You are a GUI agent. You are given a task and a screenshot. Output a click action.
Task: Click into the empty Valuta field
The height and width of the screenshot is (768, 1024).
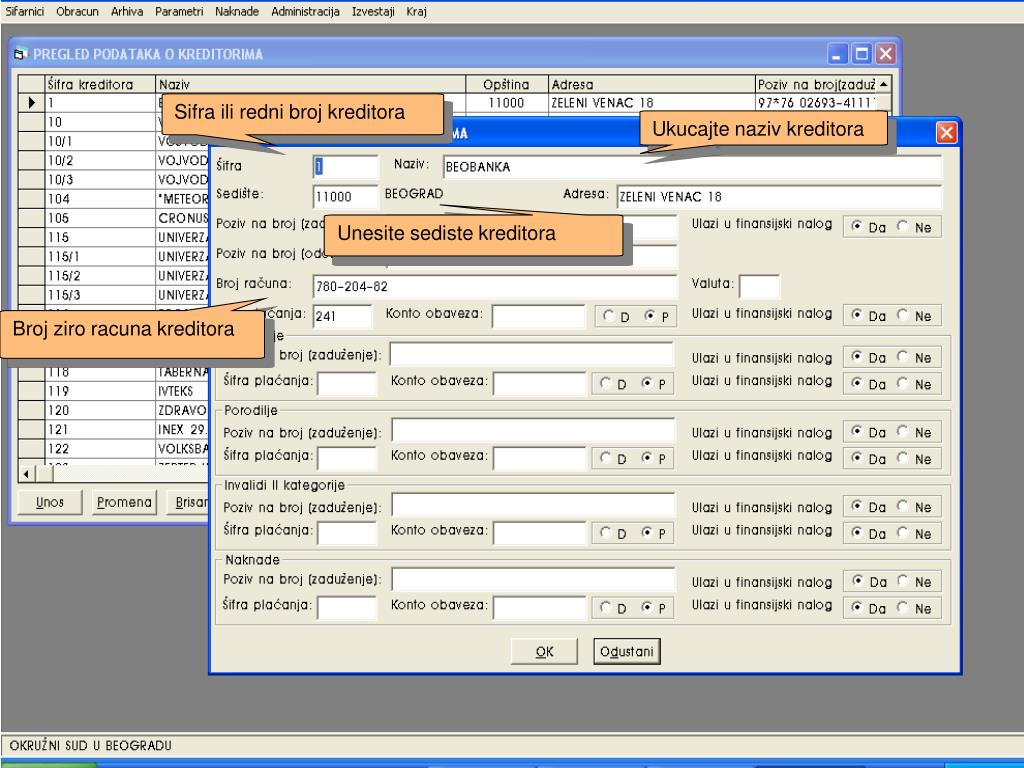pyautogui.click(x=759, y=287)
